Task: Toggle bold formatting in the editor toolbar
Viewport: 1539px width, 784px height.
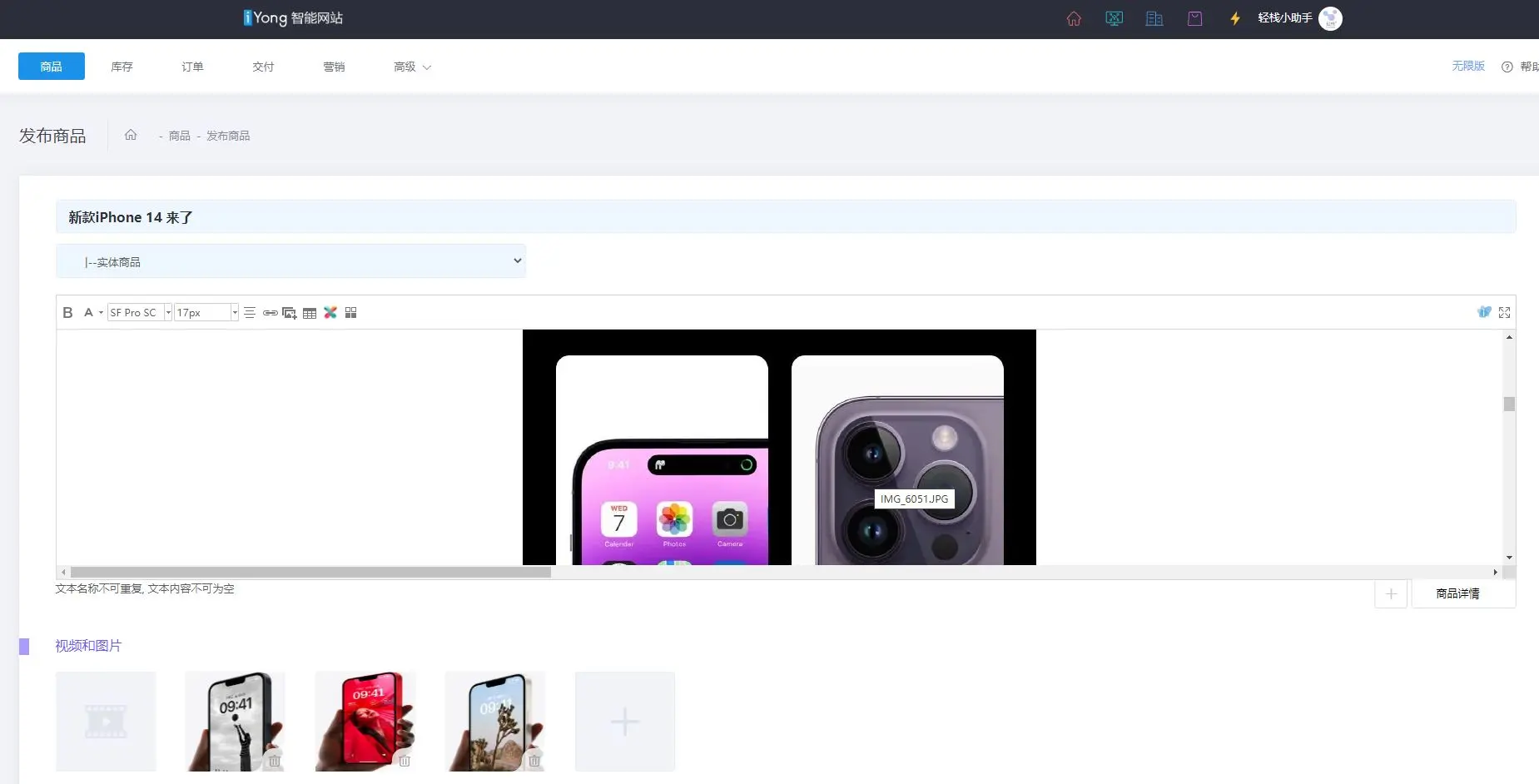Action: (67, 313)
